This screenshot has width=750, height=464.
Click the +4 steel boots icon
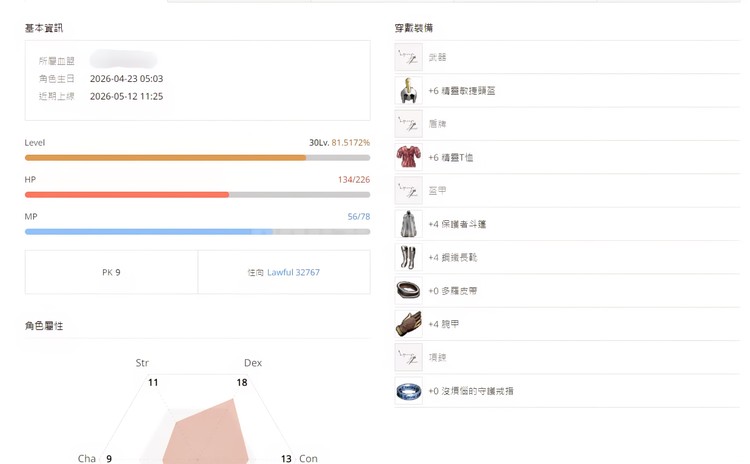pos(408,257)
